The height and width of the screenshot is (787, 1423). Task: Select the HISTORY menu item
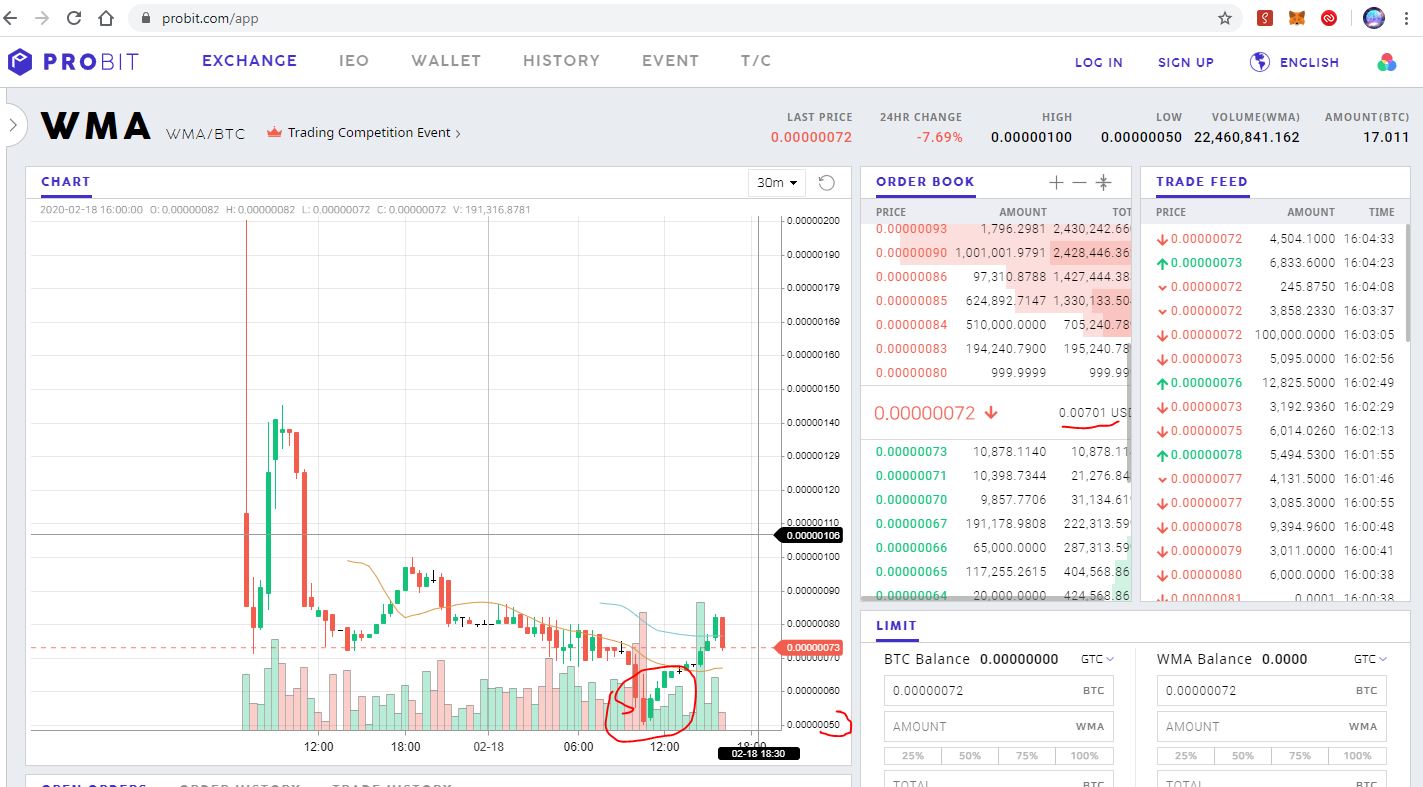click(561, 61)
